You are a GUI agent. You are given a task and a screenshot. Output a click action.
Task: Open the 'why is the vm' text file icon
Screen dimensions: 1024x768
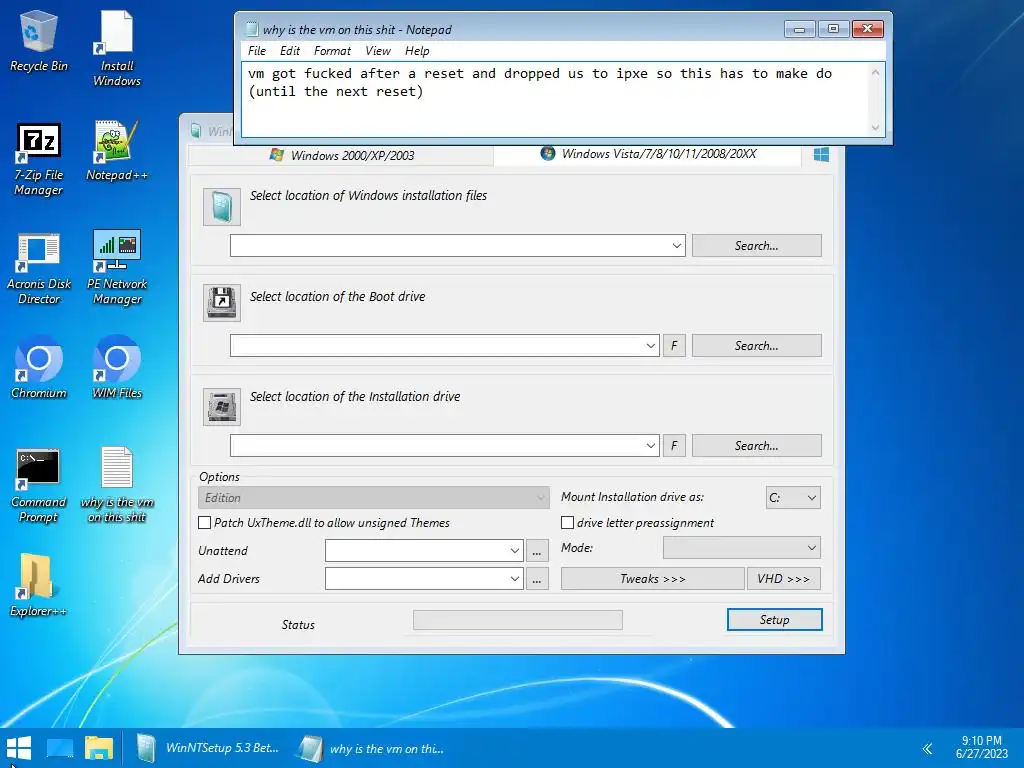(117, 486)
